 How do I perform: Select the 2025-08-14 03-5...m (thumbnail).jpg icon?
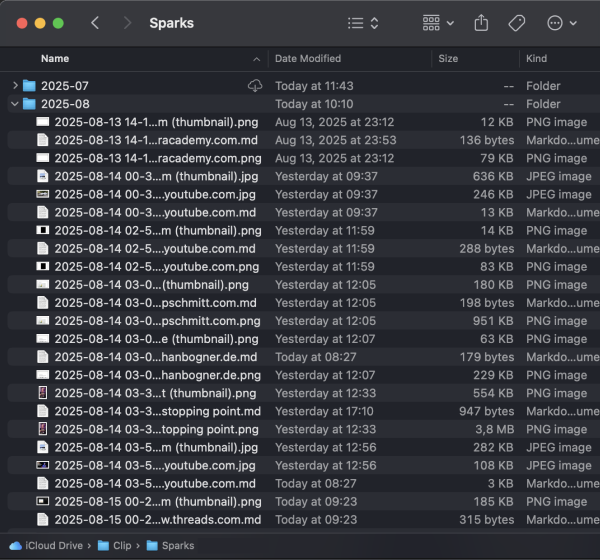coord(42,447)
